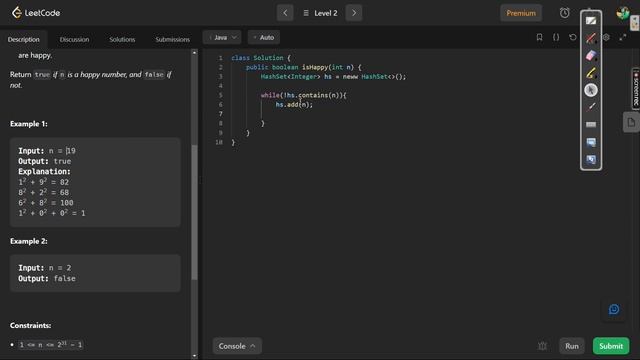Click the 'hs.add(n);' code line
Screen dimensions: 640x360
294,105
